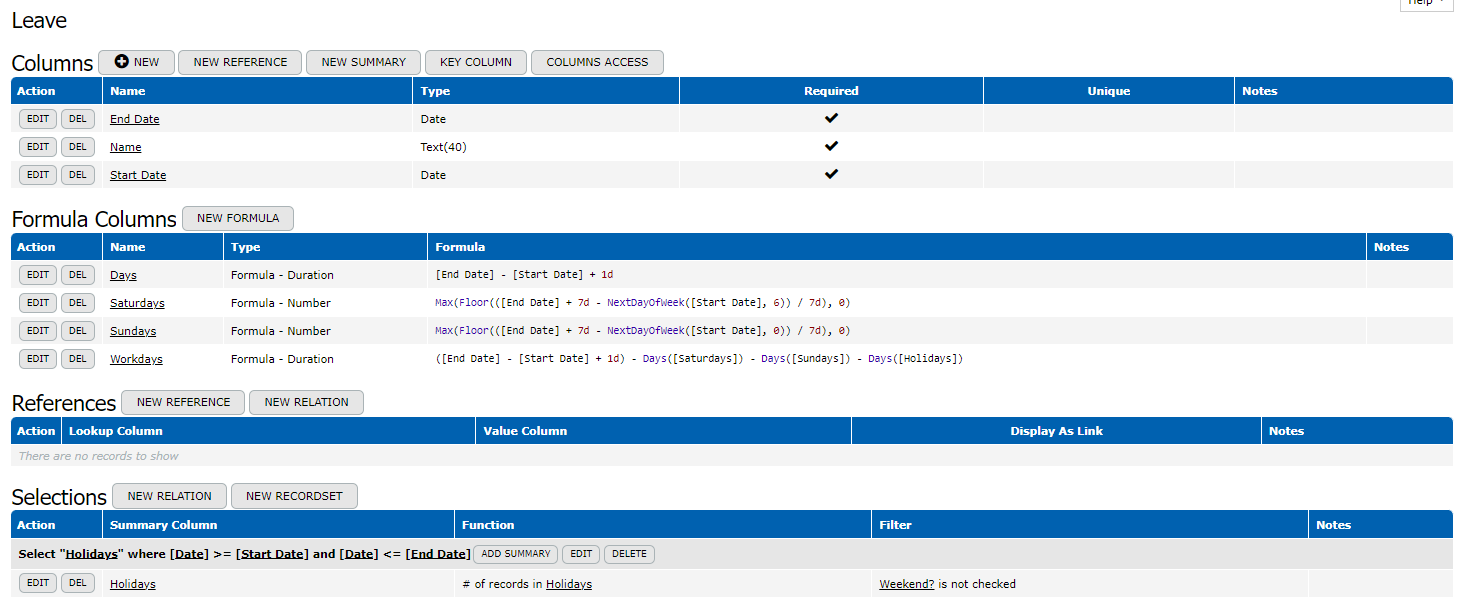Edit the Days formula column
Screen dimensions: 1460x607
tap(38, 275)
